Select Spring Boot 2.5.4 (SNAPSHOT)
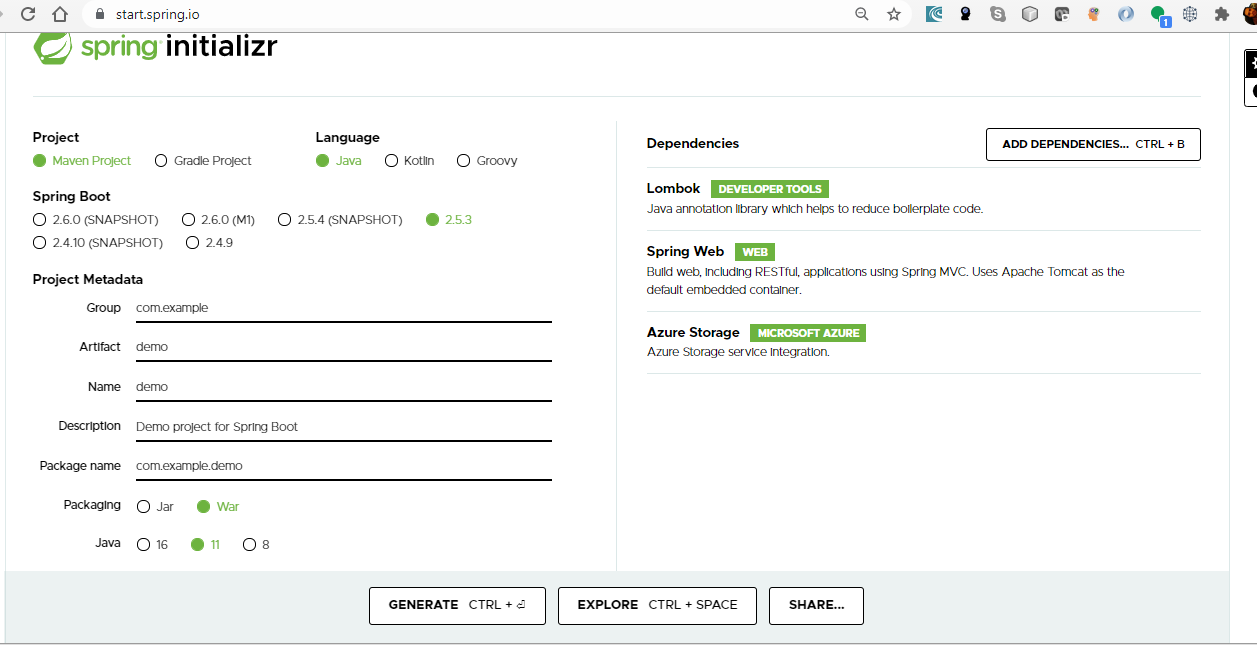The height and width of the screenshot is (645, 1257). pos(340,219)
